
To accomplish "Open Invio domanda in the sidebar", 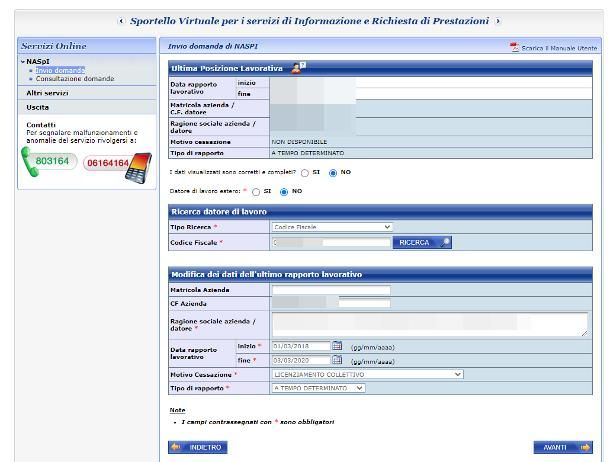I will [x=60, y=70].
